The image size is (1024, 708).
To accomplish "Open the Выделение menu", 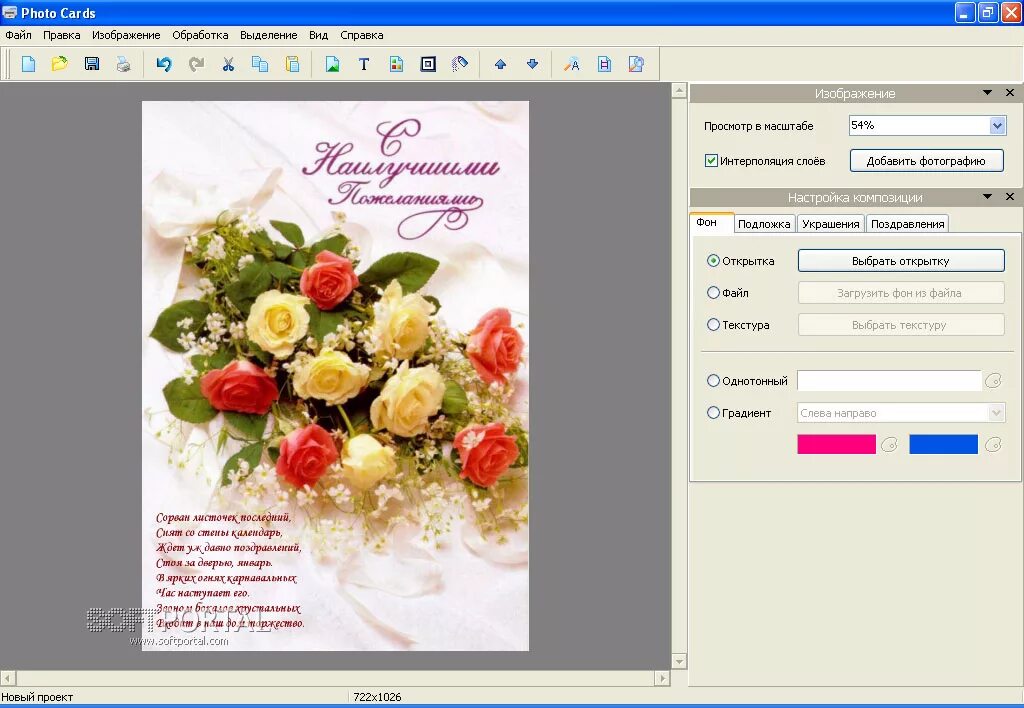I will point(268,35).
